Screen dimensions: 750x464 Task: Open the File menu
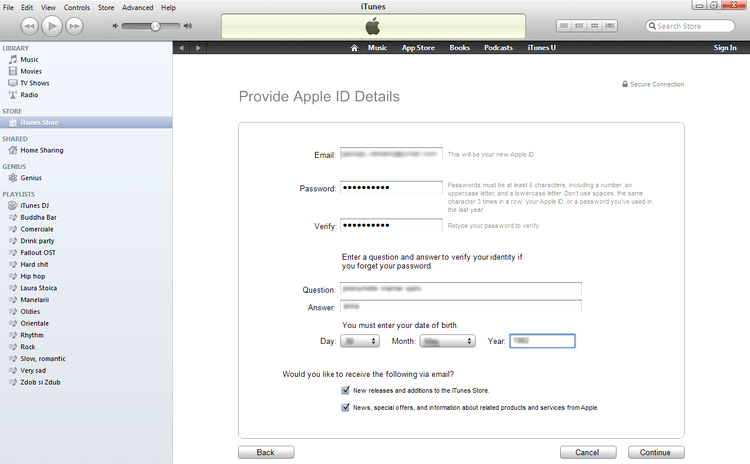point(9,7)
